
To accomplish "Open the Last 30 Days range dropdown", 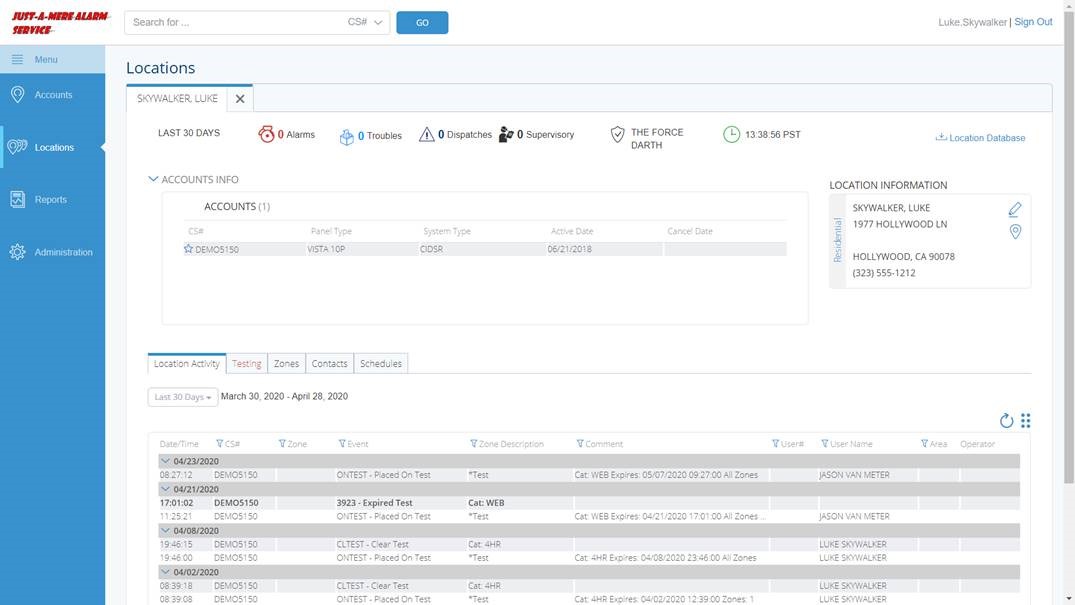I will coord(181,397).
